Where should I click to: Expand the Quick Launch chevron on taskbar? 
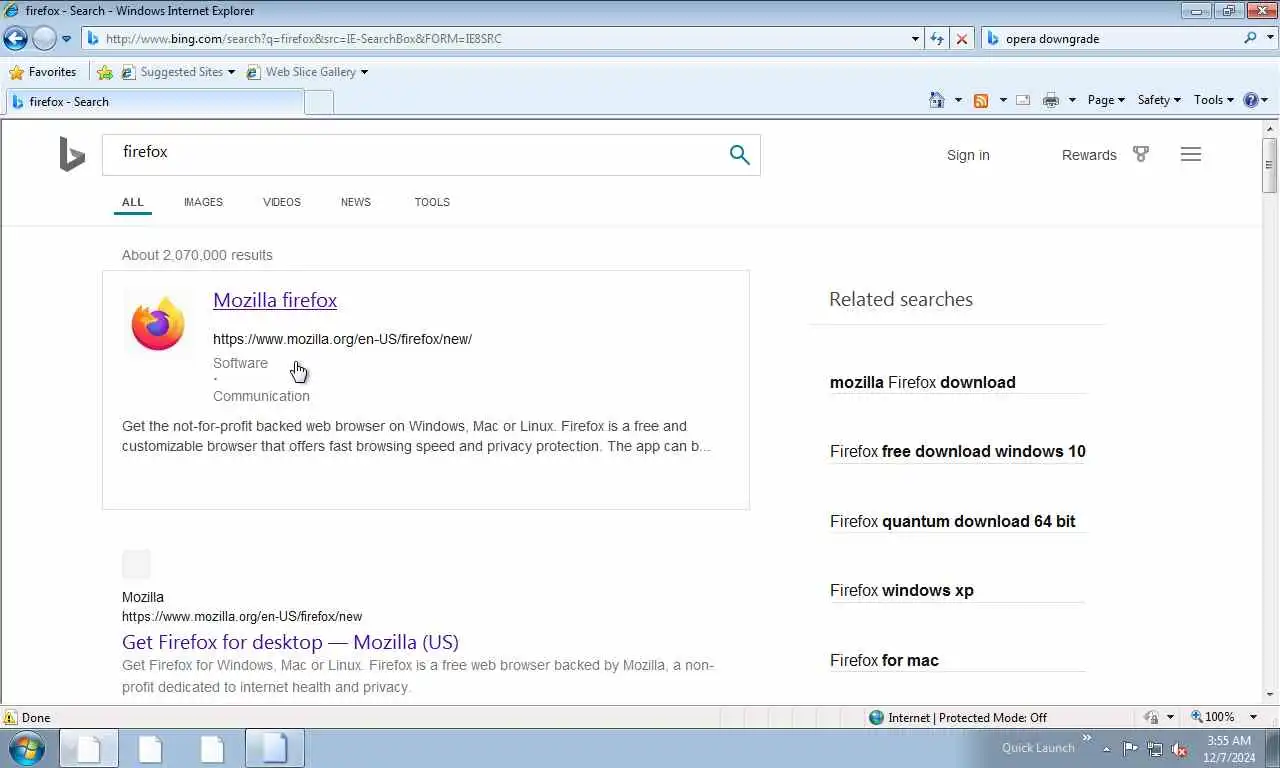click(x=1087, y=739)
